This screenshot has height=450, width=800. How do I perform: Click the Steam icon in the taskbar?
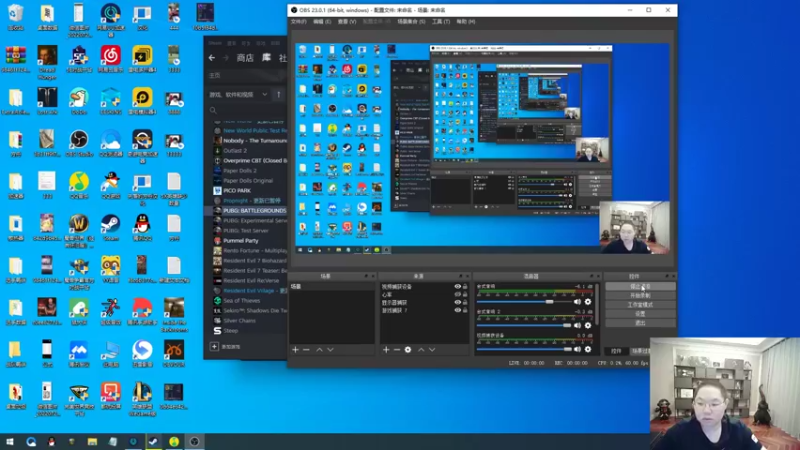tap(153, 441)
